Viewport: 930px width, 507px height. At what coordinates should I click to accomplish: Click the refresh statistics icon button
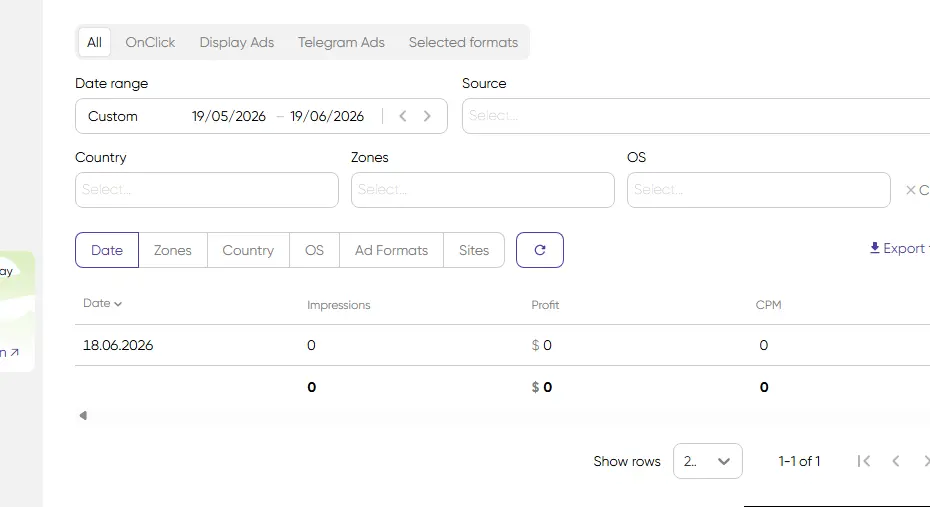coord(540,250)
